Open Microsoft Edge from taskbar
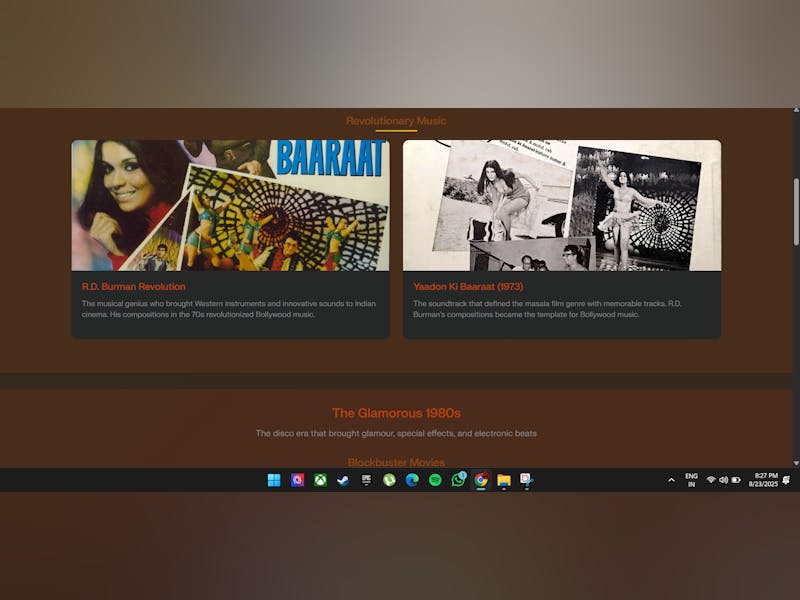 pyautogui.click(x=412, y=480)
